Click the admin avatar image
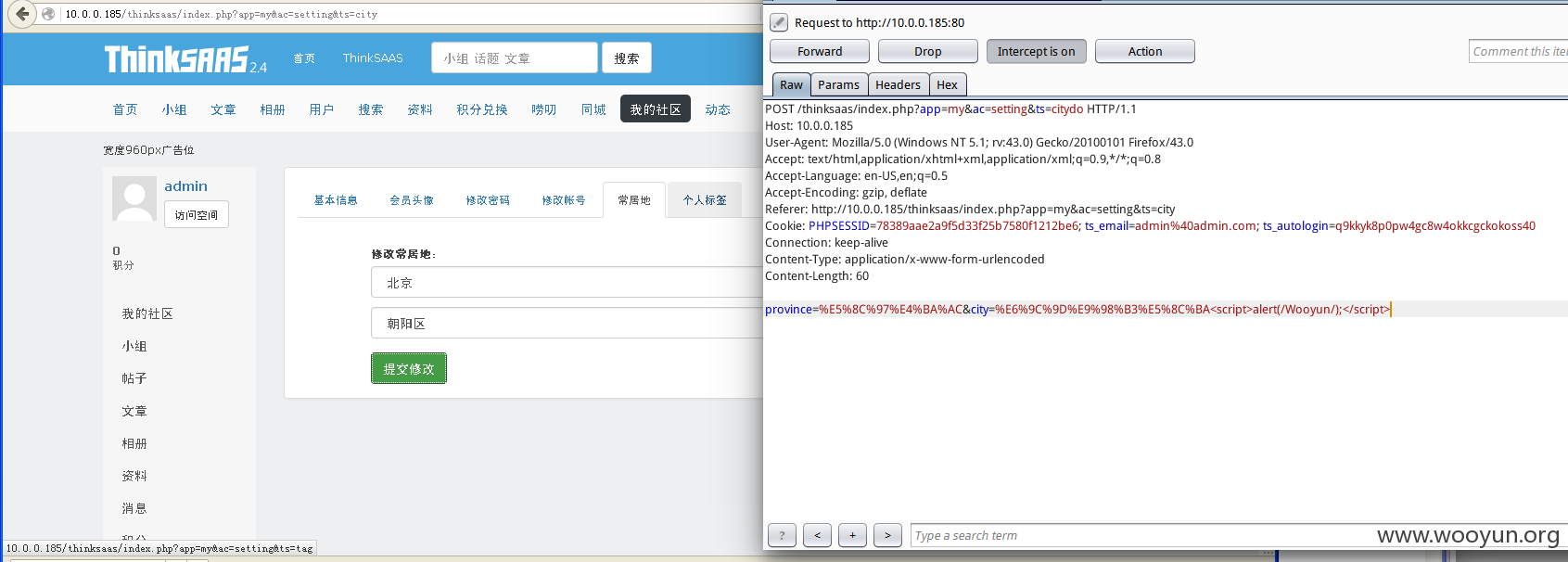Screen dimensions: 1568x562 (x=134, y=198)
